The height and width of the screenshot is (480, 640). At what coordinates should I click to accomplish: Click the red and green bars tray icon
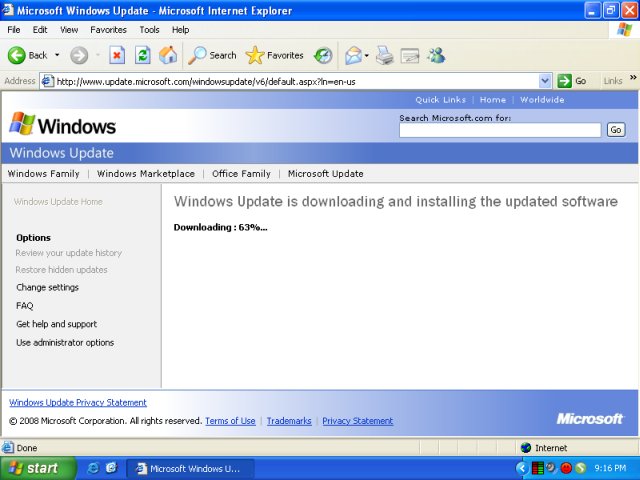point(538,468)
